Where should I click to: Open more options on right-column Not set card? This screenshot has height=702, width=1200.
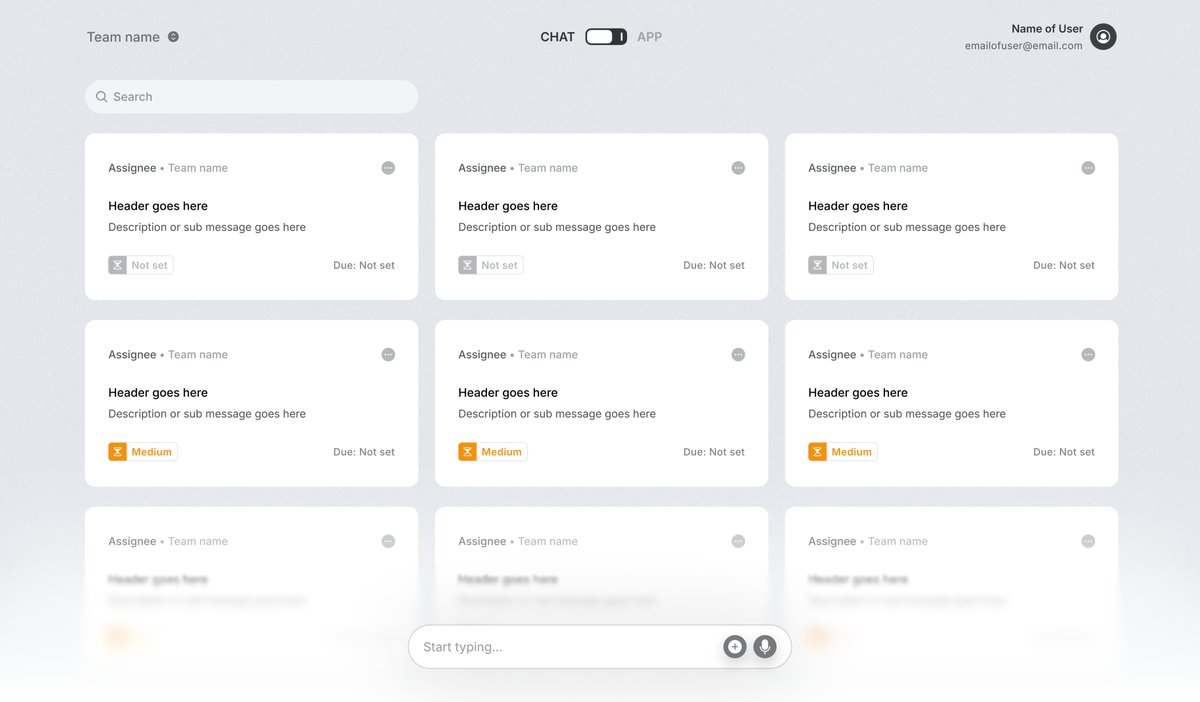(x=1088, y=168)
